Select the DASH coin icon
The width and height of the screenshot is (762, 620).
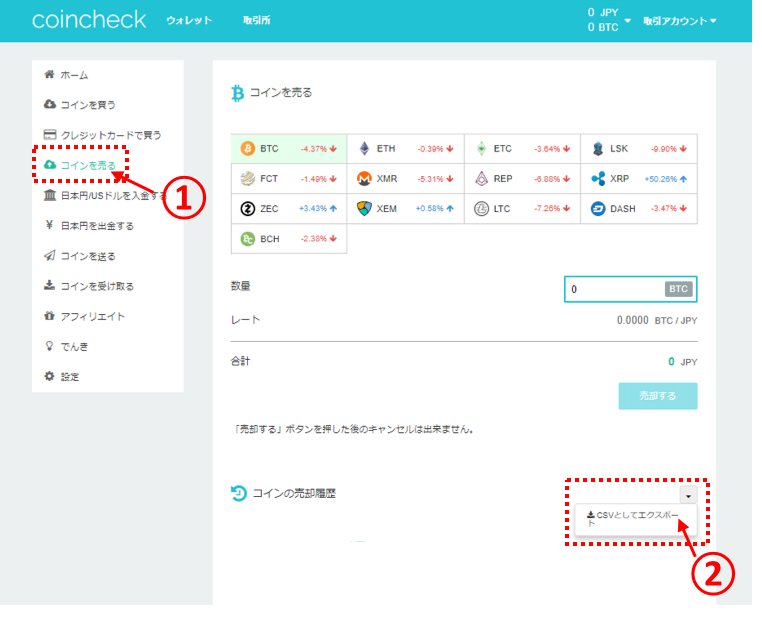tap(598, 208)
